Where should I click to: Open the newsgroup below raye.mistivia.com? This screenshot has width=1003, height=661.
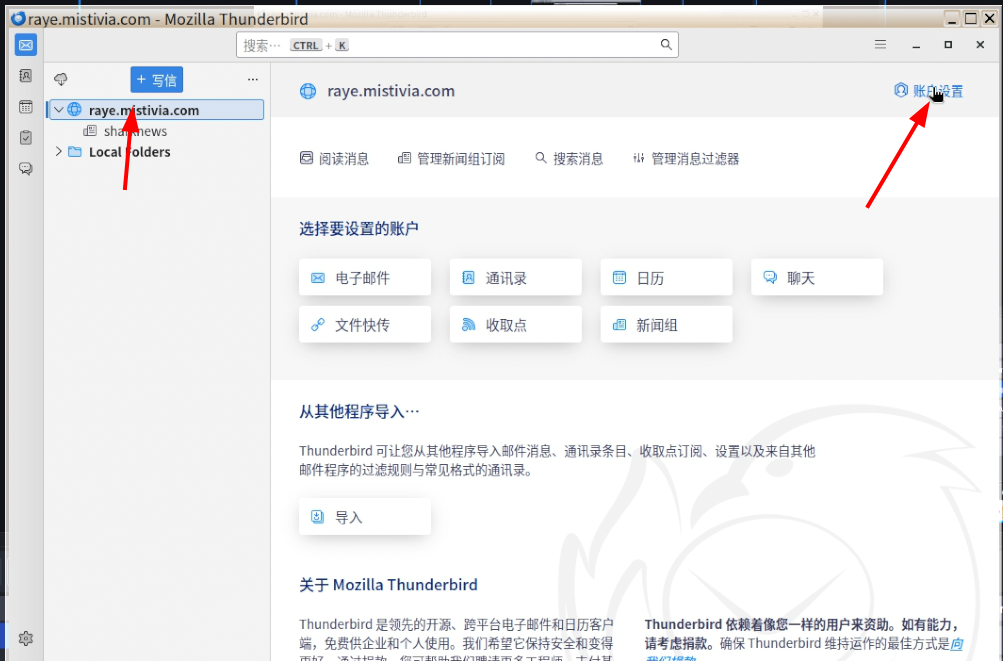(135, 131)
